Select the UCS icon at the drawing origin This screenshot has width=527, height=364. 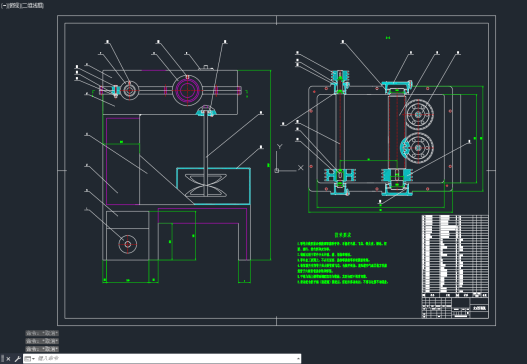point(288,158)
